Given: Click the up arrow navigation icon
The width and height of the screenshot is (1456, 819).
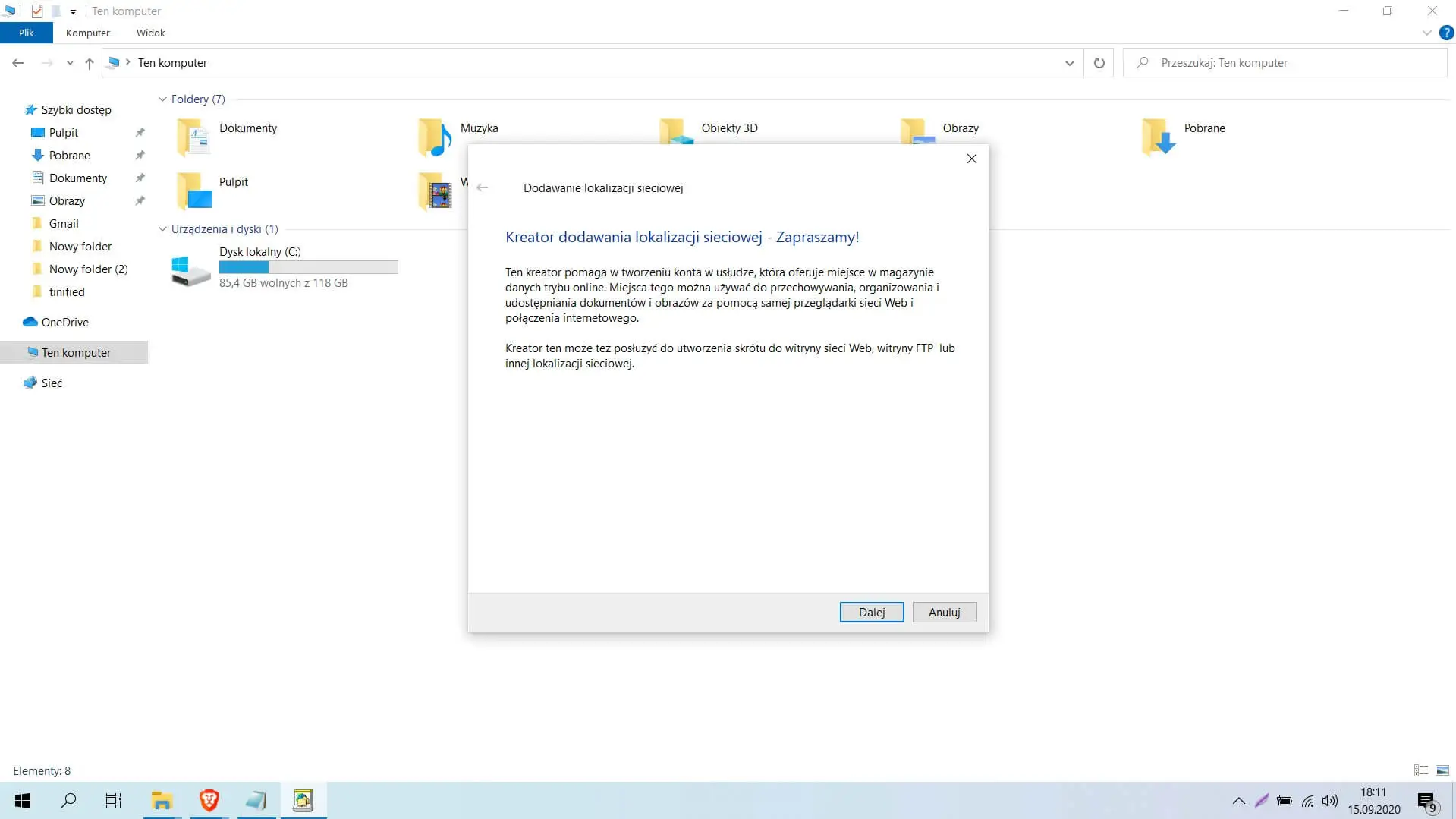Looking at the screenshot, I should pos(90,63).
